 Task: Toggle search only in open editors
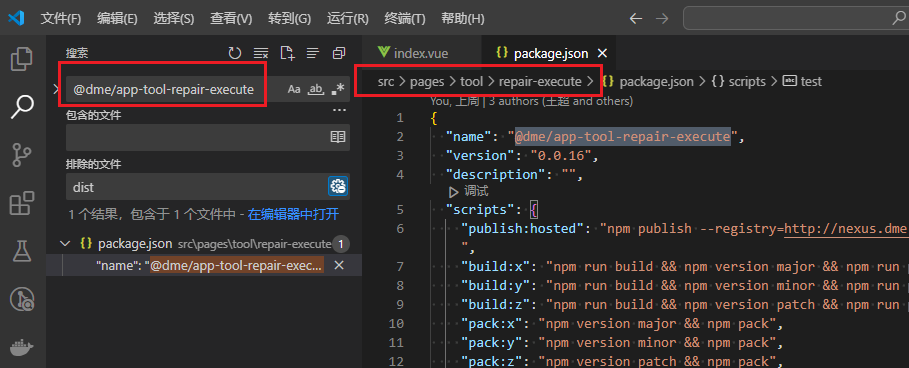337,137
